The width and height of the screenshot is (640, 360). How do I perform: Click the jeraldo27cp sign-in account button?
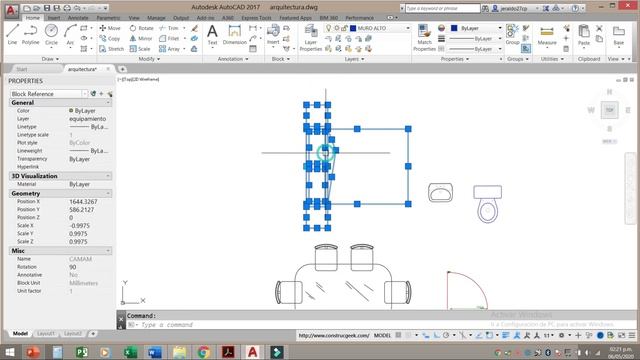516,8
